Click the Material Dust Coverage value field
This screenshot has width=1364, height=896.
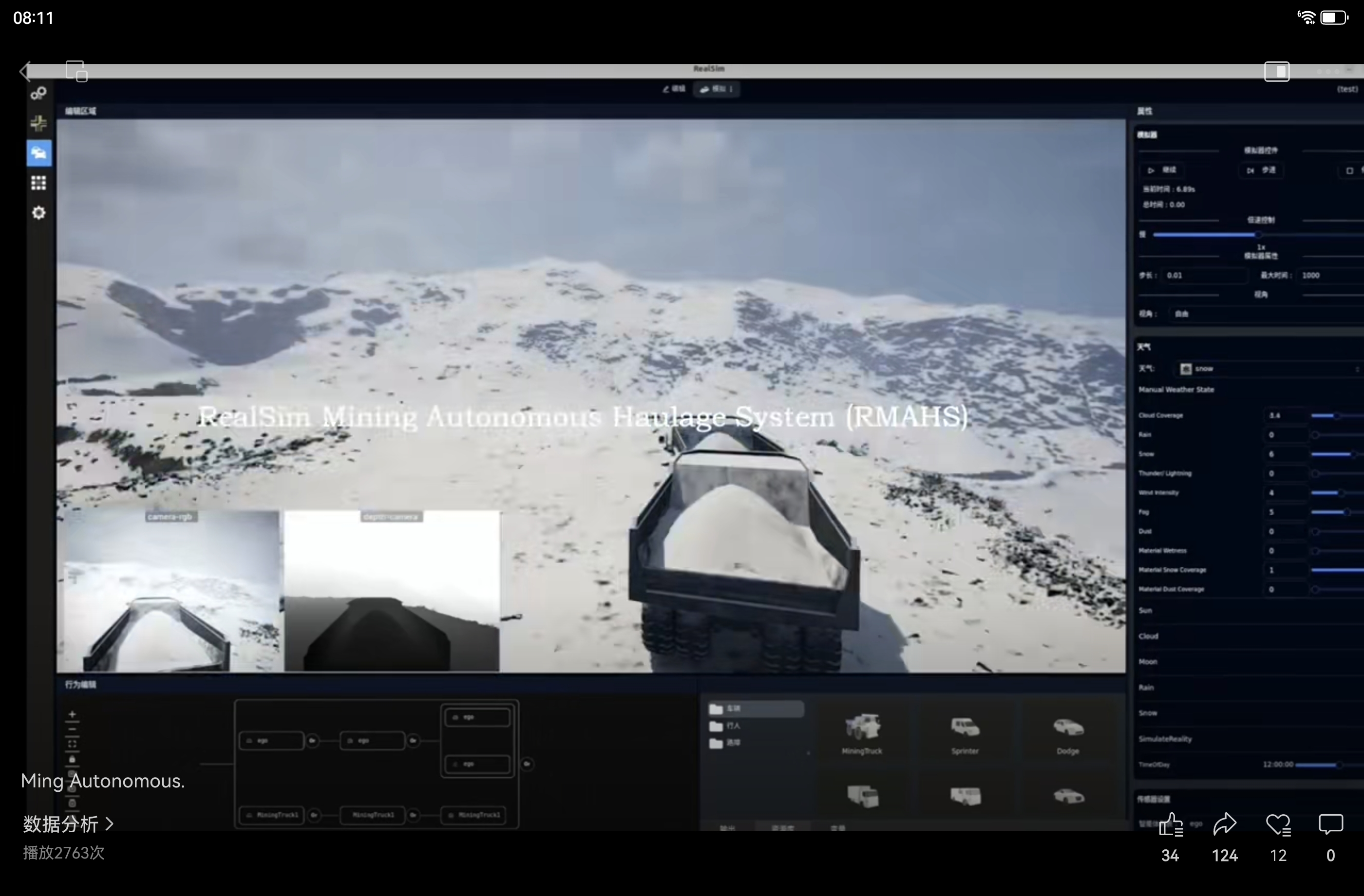pyautogui.click(x=1285, y=590)
